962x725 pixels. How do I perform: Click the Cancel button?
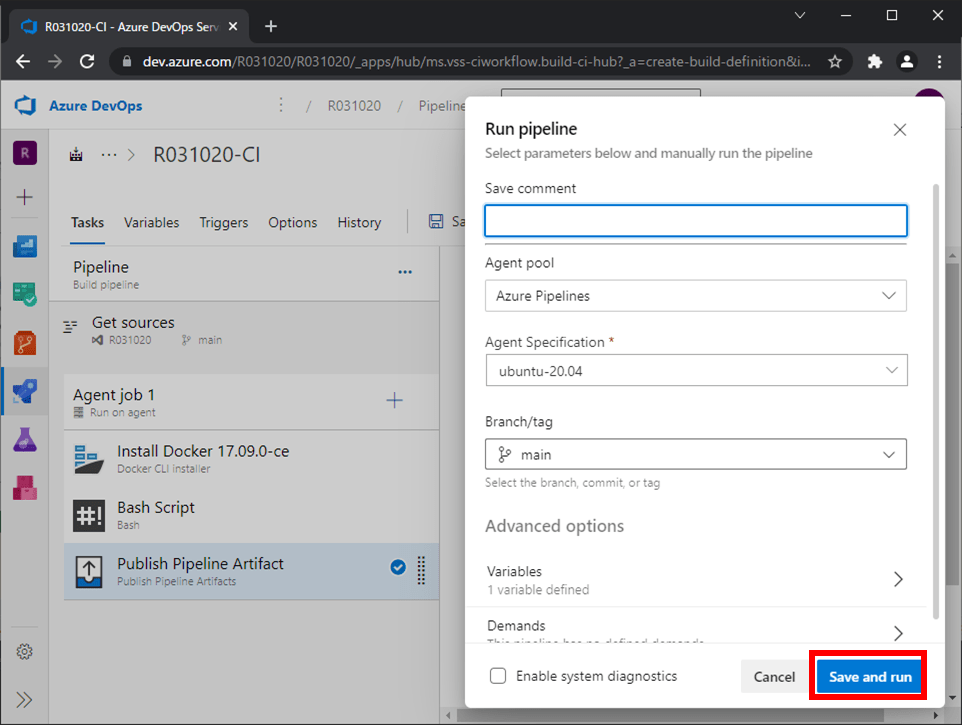774,677
